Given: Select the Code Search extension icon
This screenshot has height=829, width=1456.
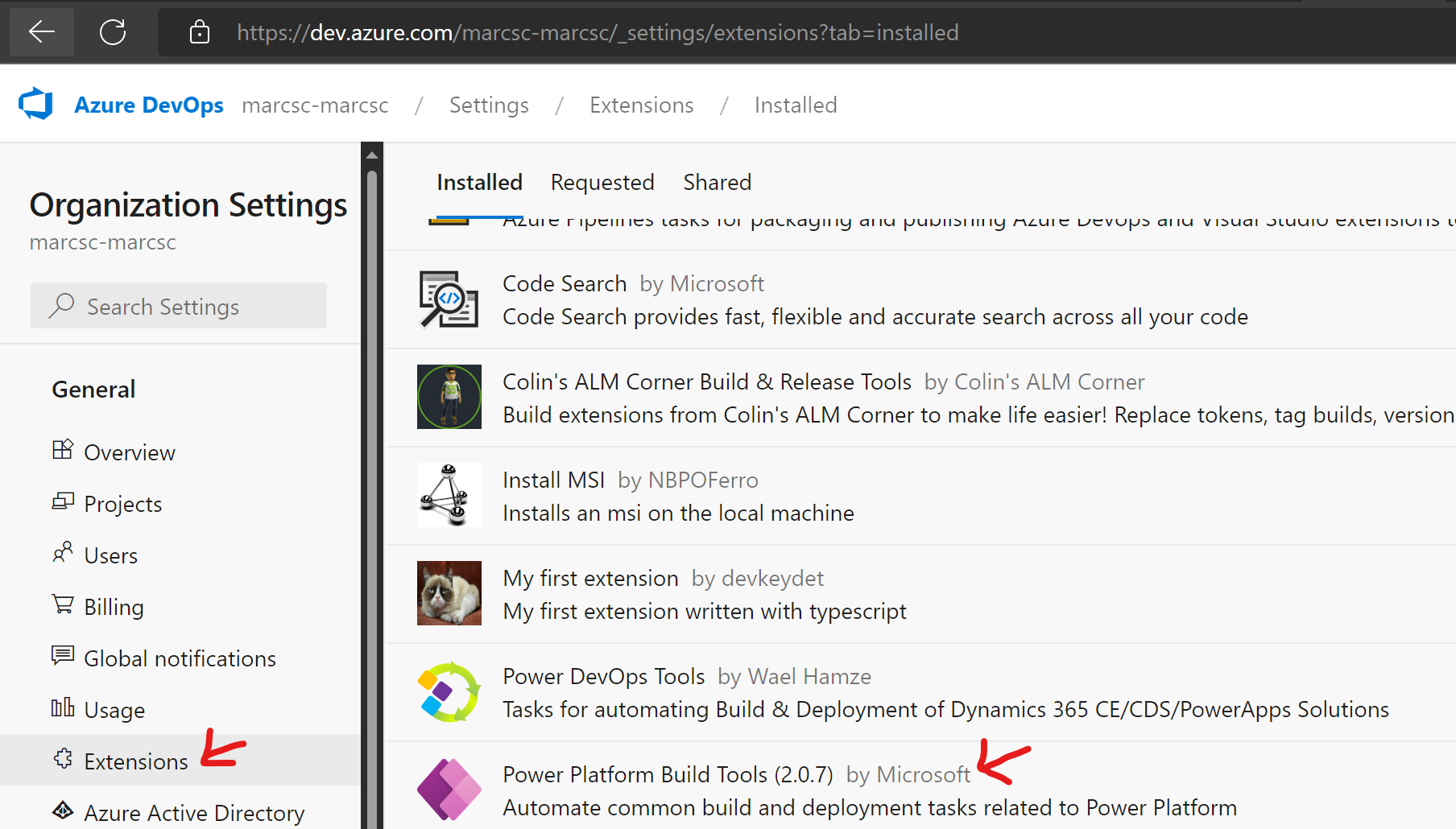Looking at the screenshot, I should [x=449, y=299].
